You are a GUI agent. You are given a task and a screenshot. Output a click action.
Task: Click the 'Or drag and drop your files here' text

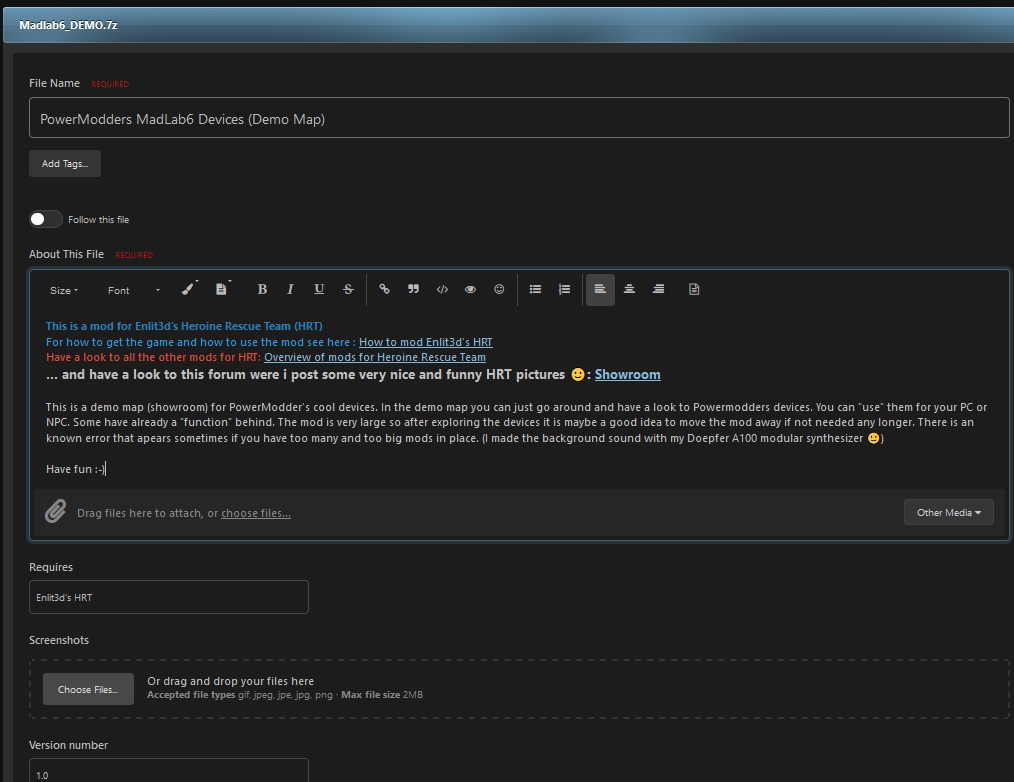[230, 681]
